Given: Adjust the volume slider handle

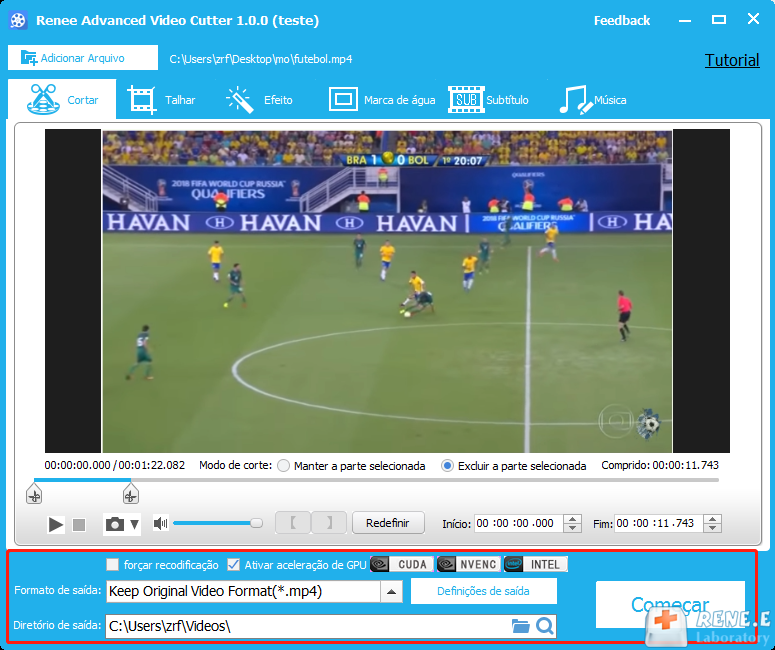Looking at the screenshot, I should pyautogui.click(x=256, y=523).
